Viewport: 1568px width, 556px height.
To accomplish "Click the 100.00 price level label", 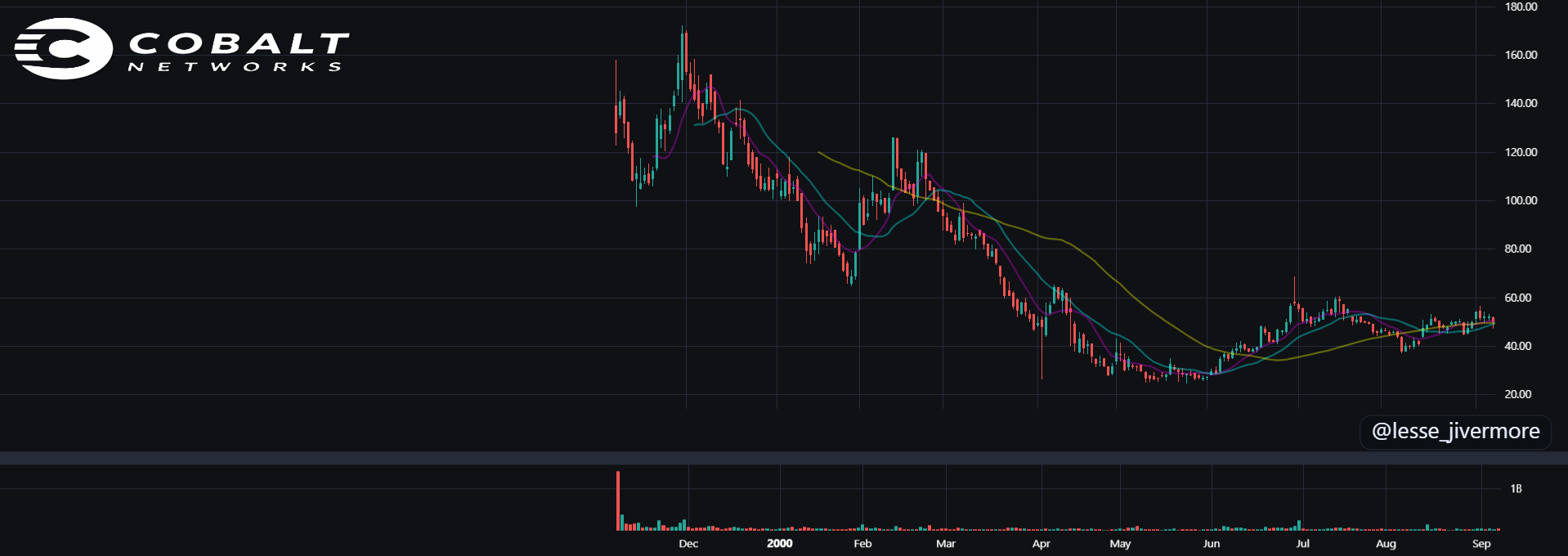I will [x=1521, y=200].
